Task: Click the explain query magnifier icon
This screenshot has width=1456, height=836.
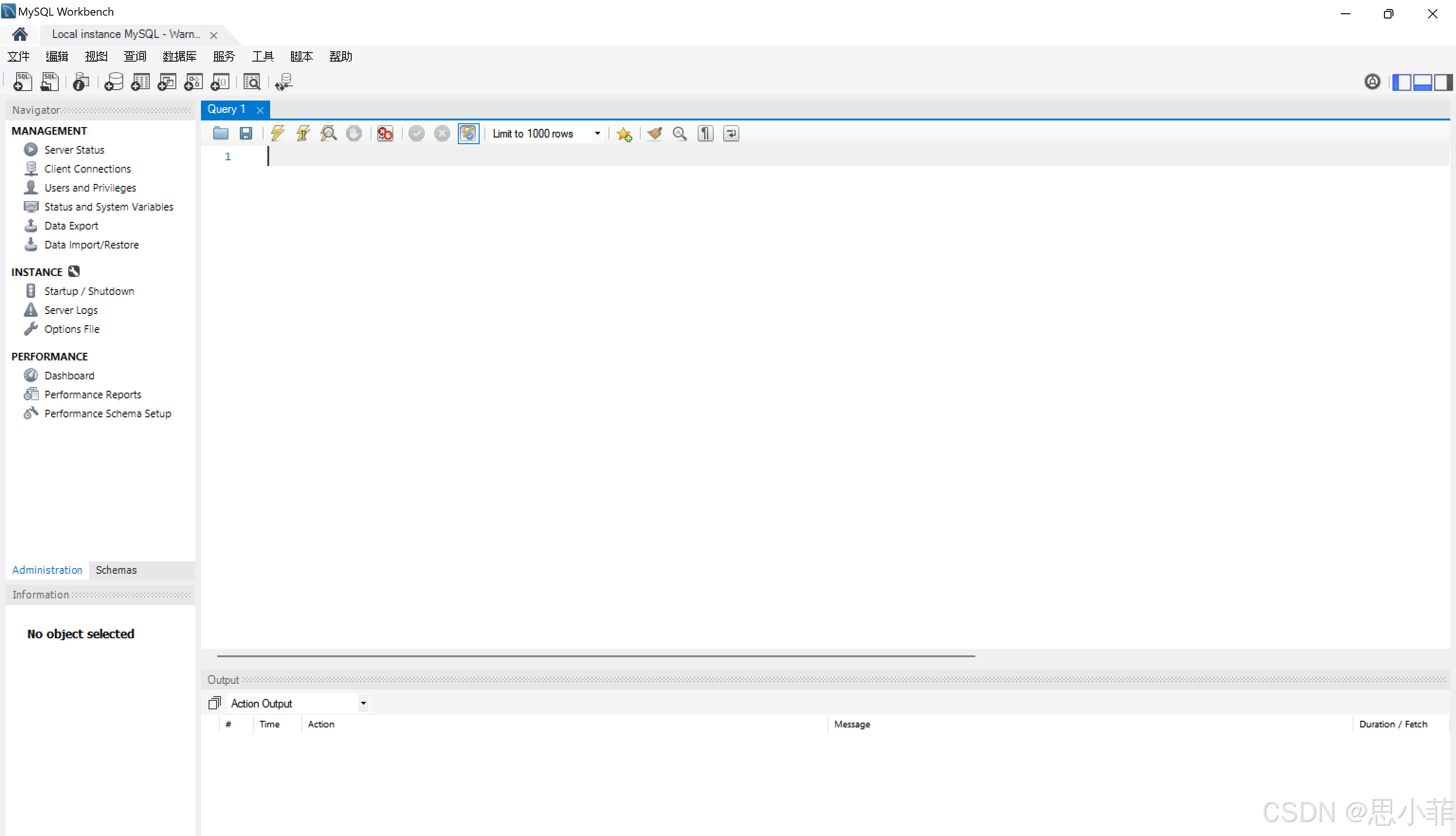Action: click(328, 134)
